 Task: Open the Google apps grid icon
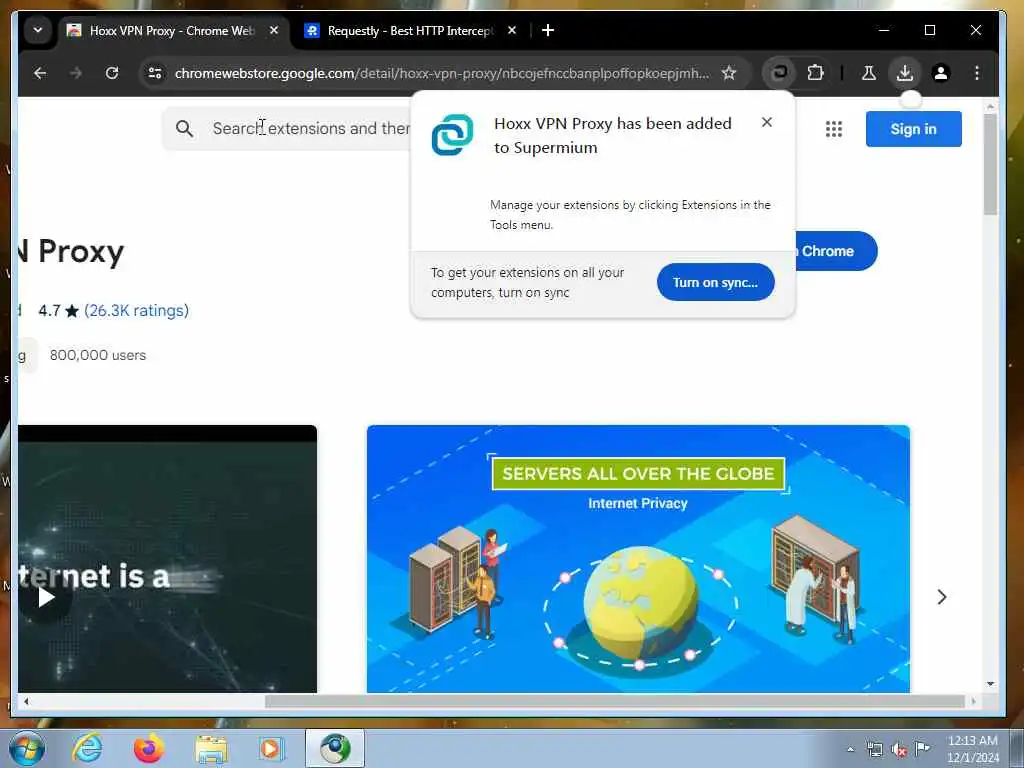point(833,129)
